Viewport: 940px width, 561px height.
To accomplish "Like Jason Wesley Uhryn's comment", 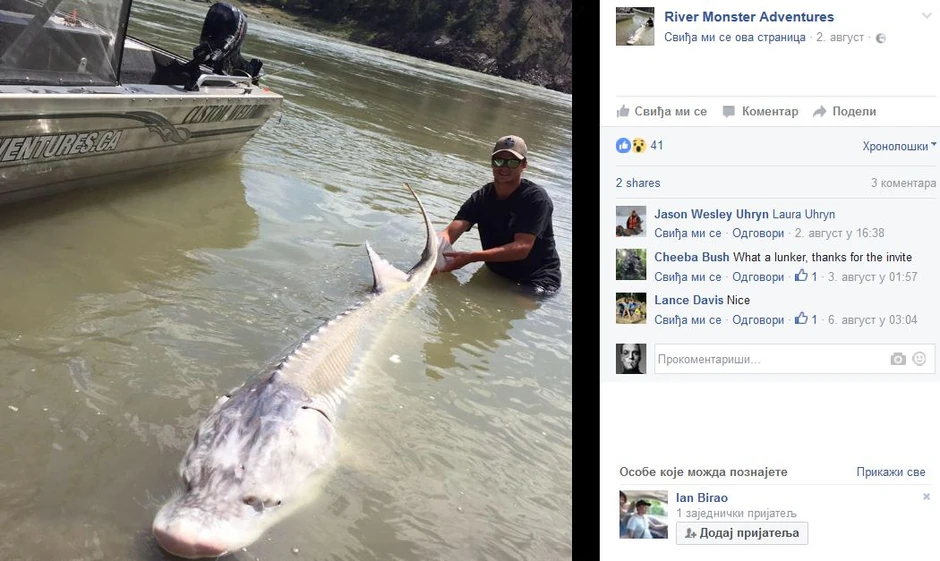I will click(688, 233).
